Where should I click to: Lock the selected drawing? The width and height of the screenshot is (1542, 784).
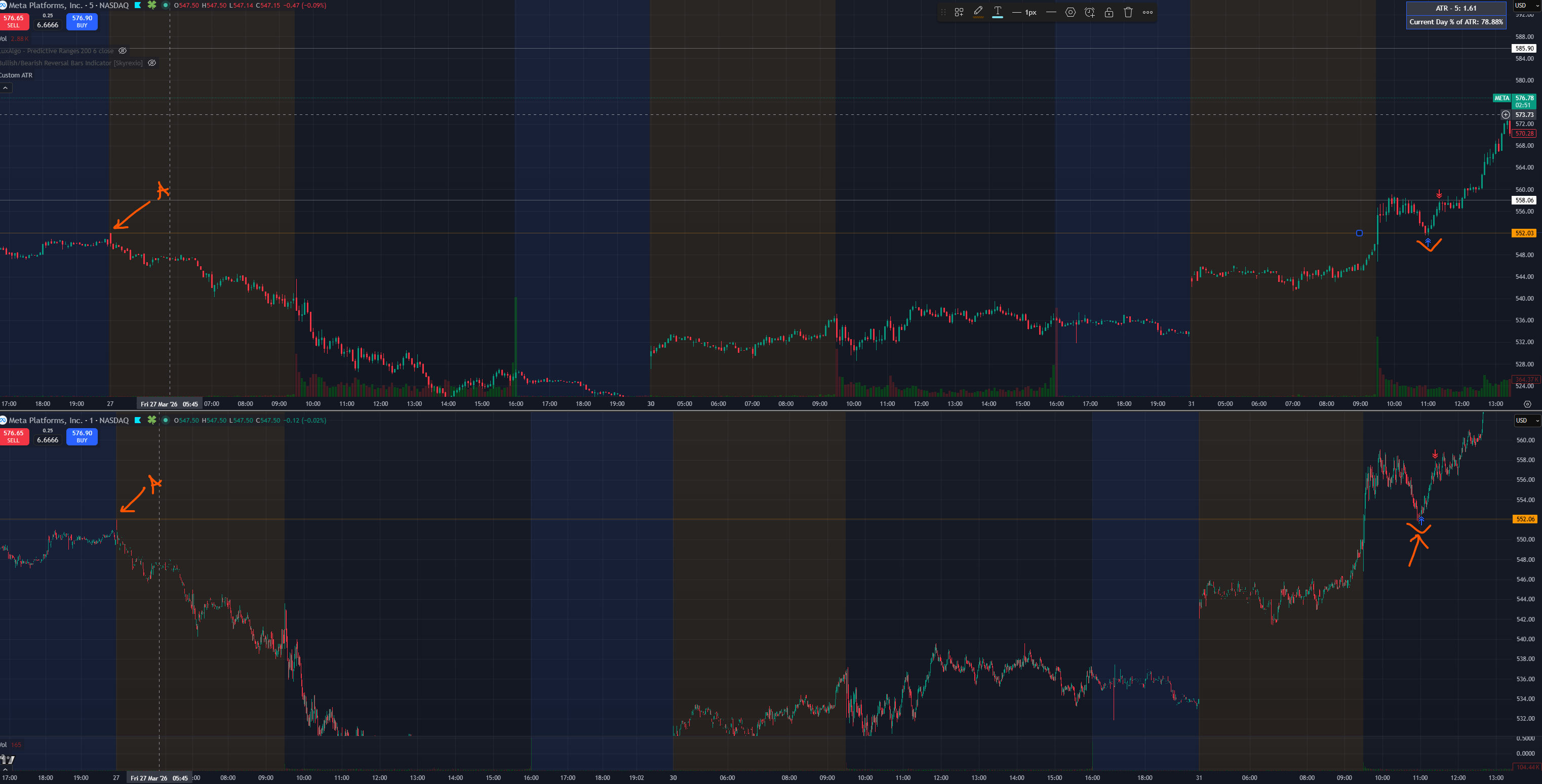1109,12
